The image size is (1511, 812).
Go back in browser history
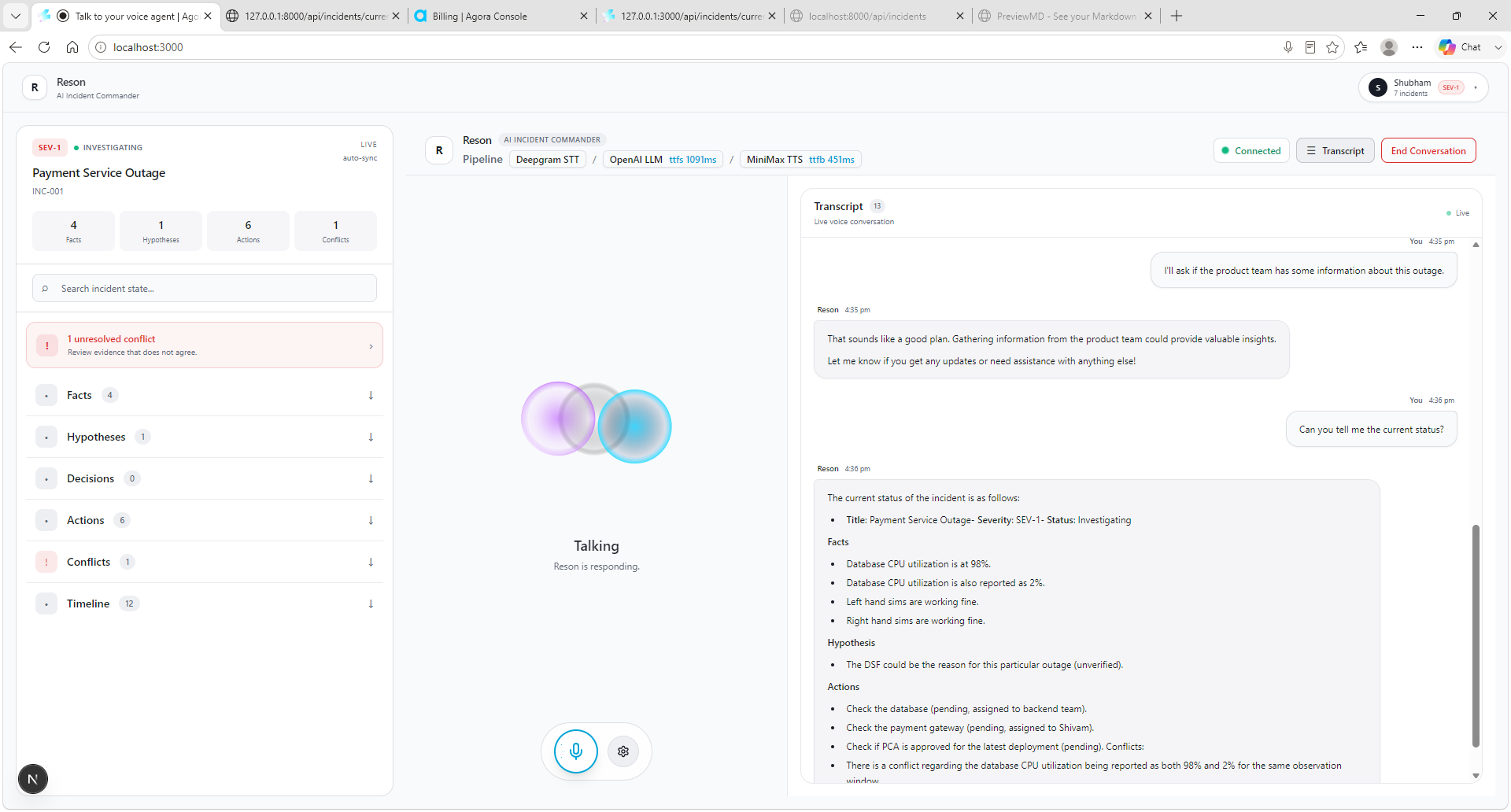(16, 47)
